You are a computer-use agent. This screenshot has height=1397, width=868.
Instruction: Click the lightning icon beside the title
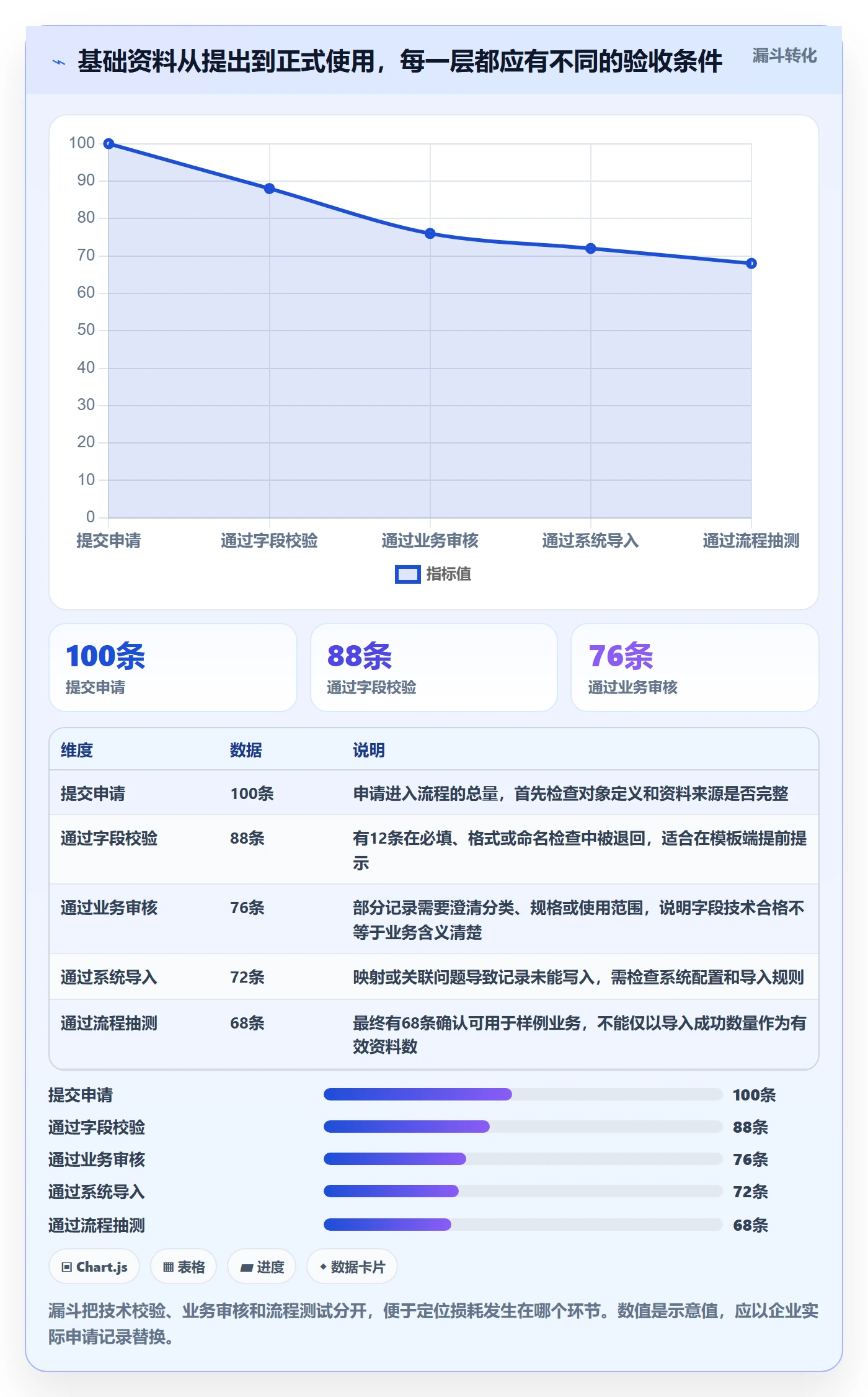(x=59, y=62)
